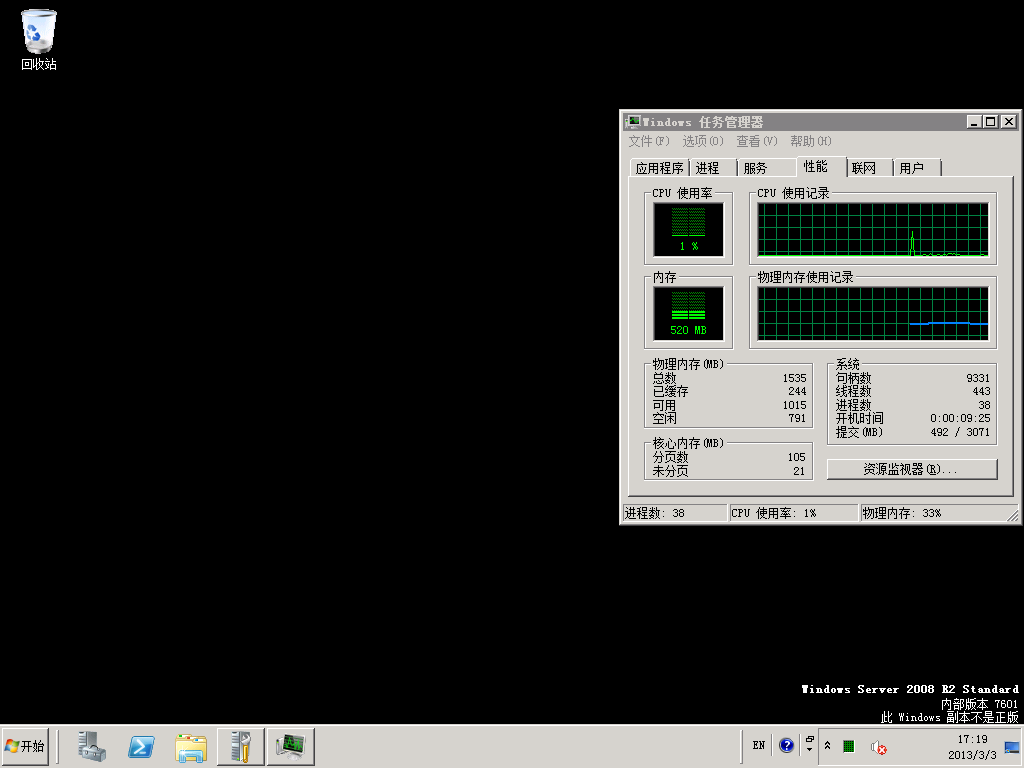Switch to the 服务 tab
This screenshot has height=768, width=1024.
click(766, 168)
